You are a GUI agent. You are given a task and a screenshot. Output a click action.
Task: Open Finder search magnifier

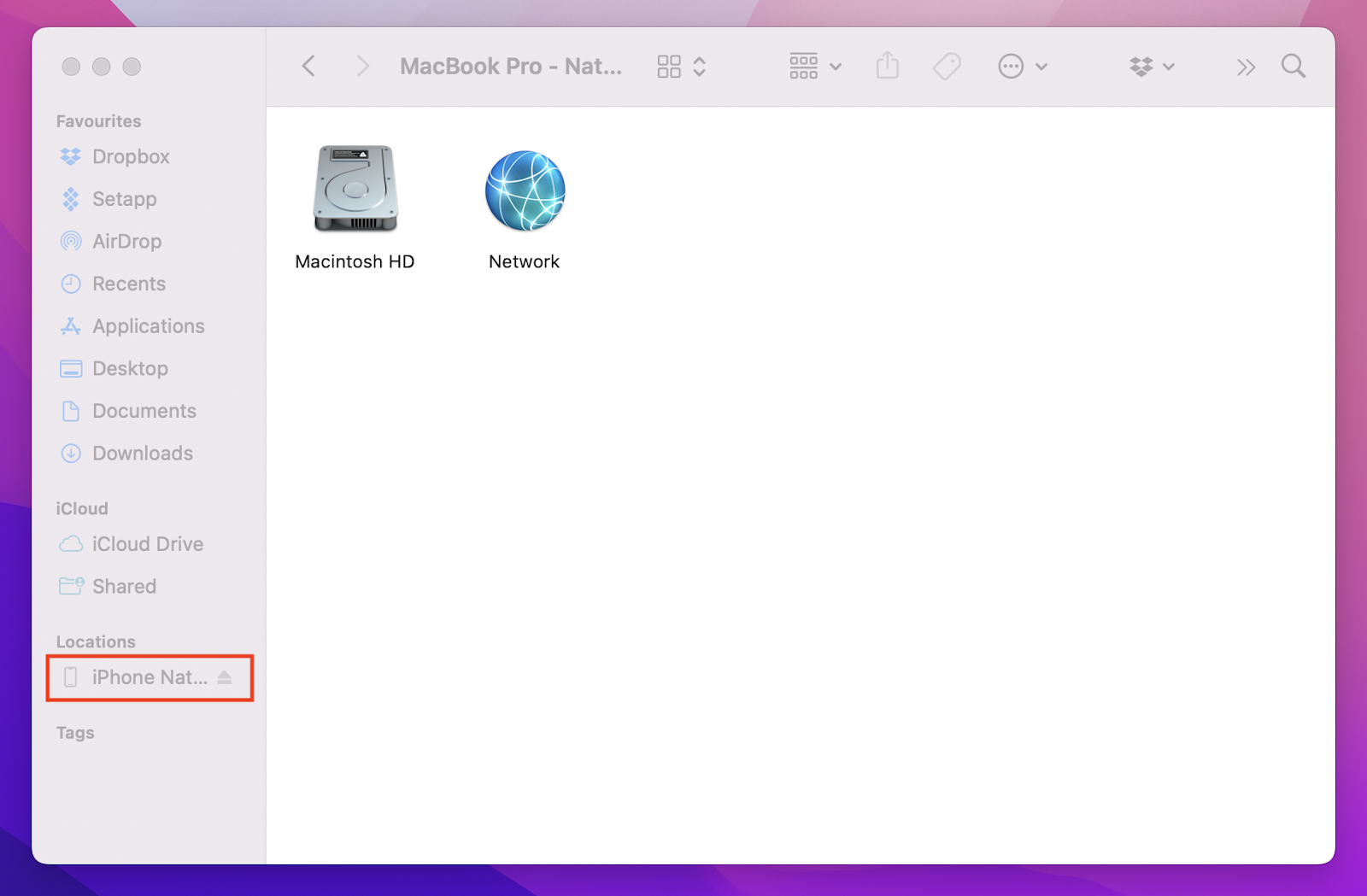[1294, 66]
